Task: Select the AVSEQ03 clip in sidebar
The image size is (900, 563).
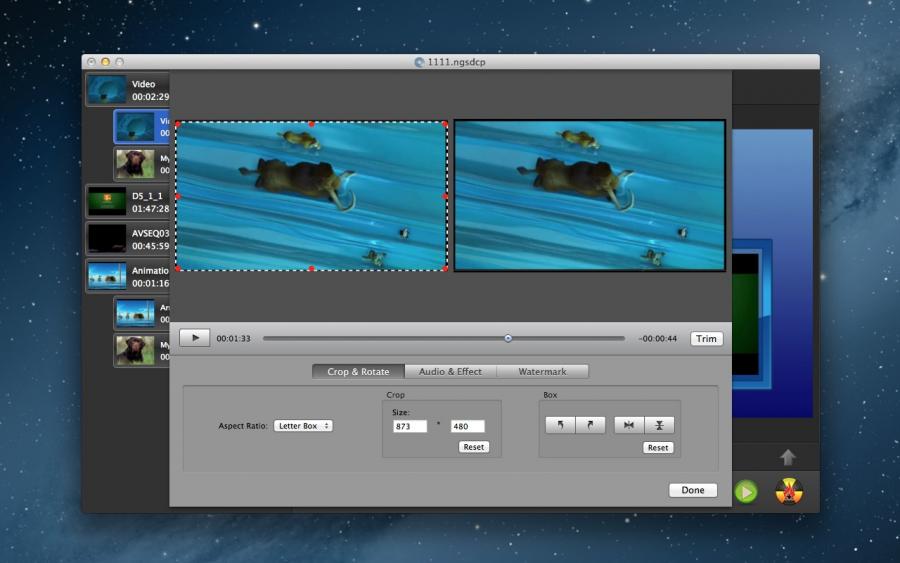Action: point(128,239)
